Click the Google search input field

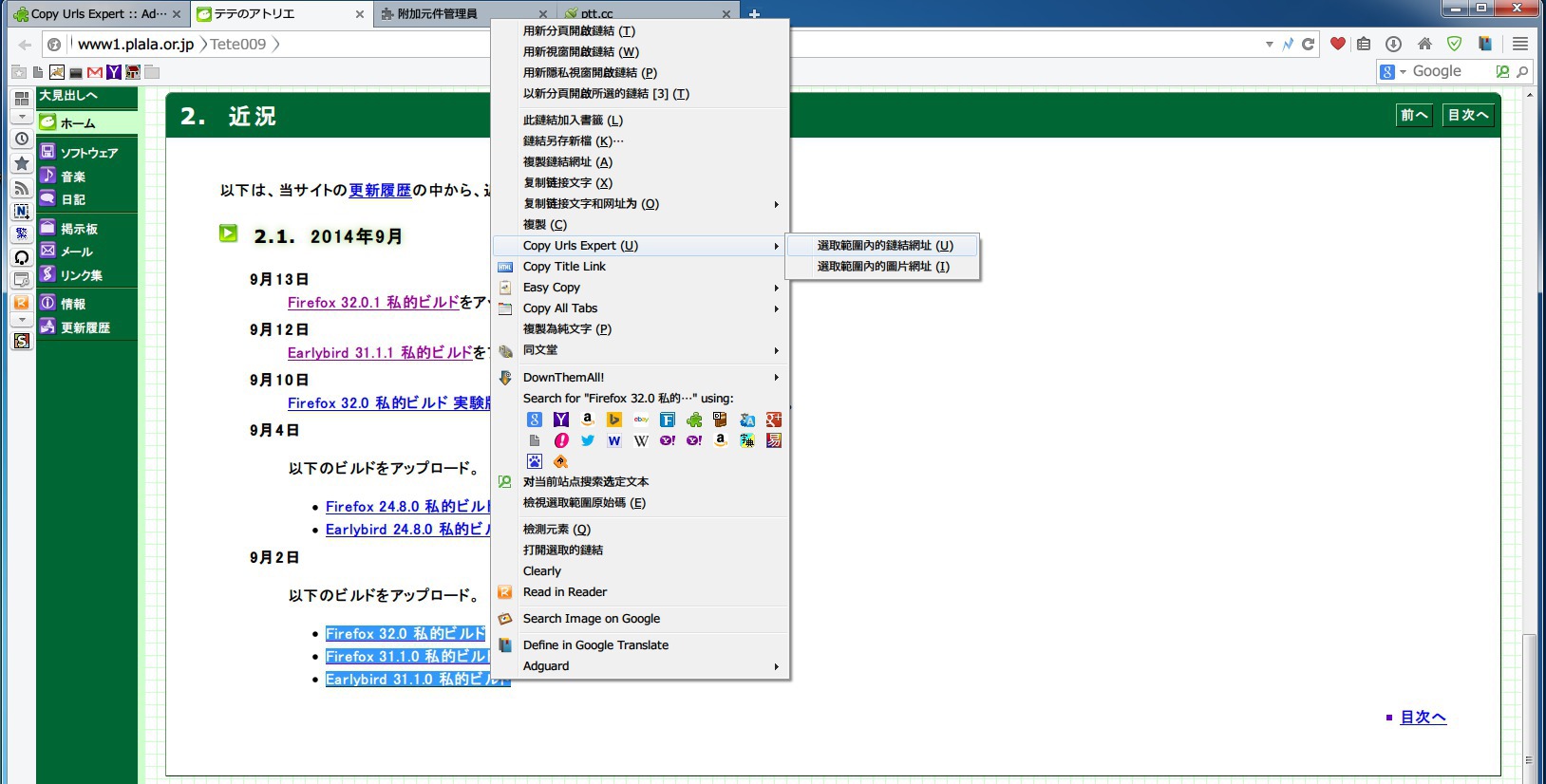(x=1451, y=71)
